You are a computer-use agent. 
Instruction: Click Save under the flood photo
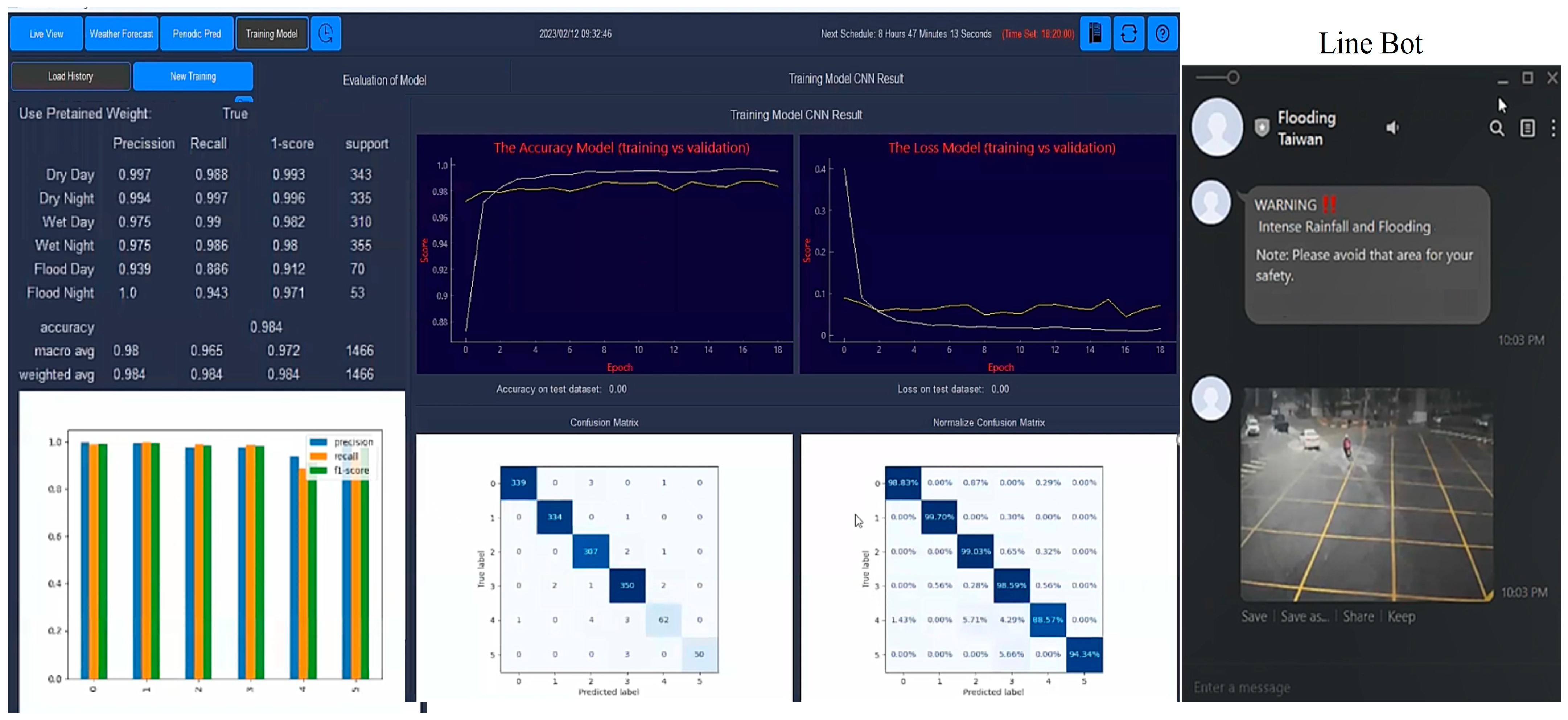click(1254, 617)
